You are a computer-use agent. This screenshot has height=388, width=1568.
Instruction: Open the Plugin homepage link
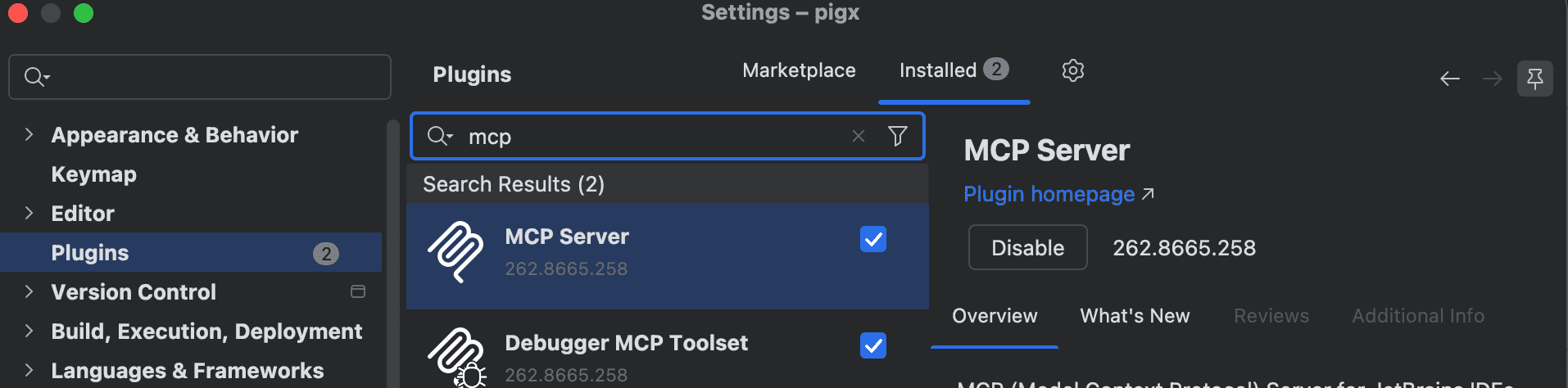[x=1049, y=194]
